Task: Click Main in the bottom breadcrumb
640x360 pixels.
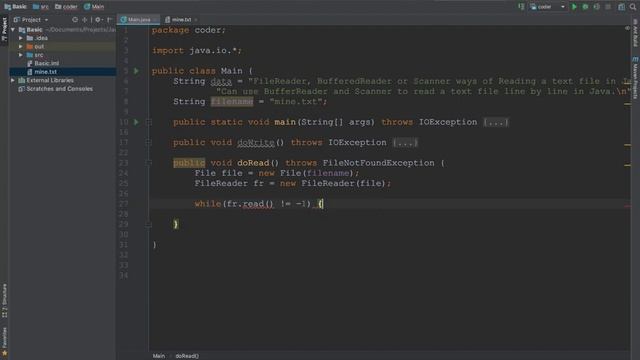Action: point(159,356)
